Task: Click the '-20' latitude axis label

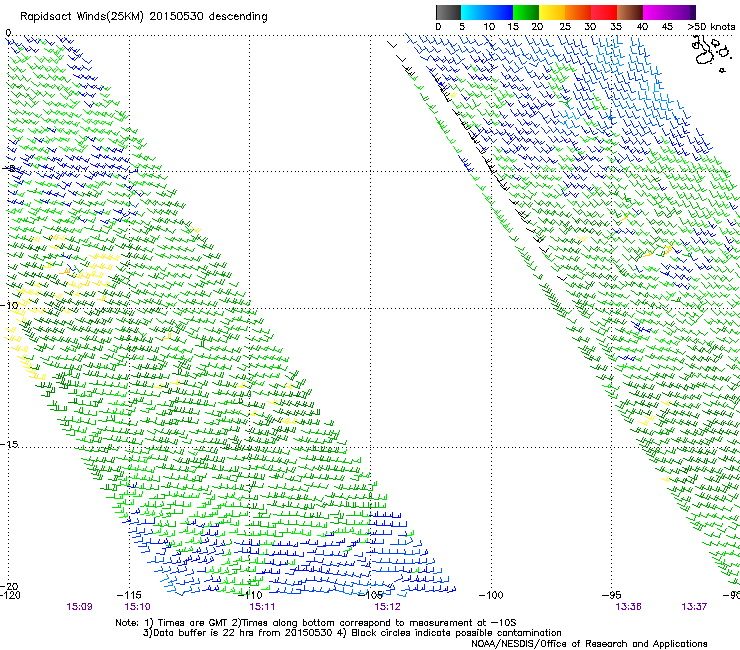Action: click(9, 586)
